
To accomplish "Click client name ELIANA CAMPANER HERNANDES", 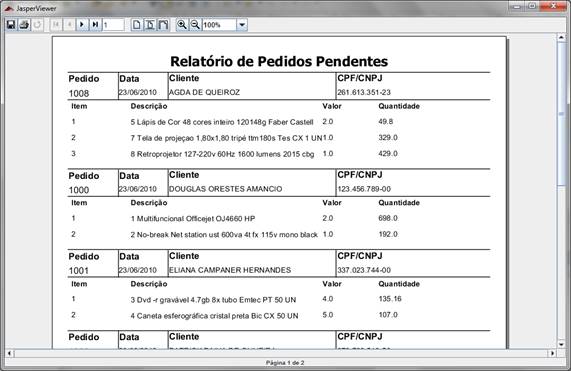I will click(x=230, y=270).
